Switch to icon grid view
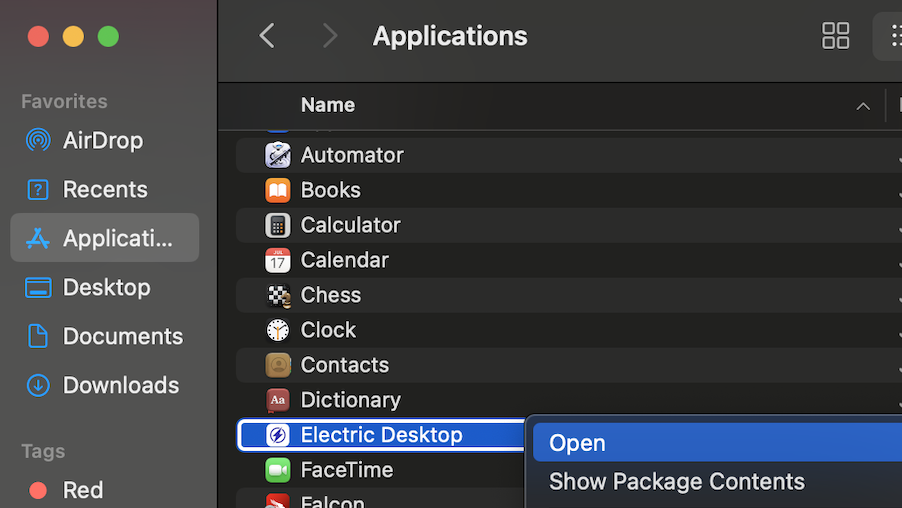Image resolution: width=902 pixels, height=508 pixels. [x=835, y=36]
